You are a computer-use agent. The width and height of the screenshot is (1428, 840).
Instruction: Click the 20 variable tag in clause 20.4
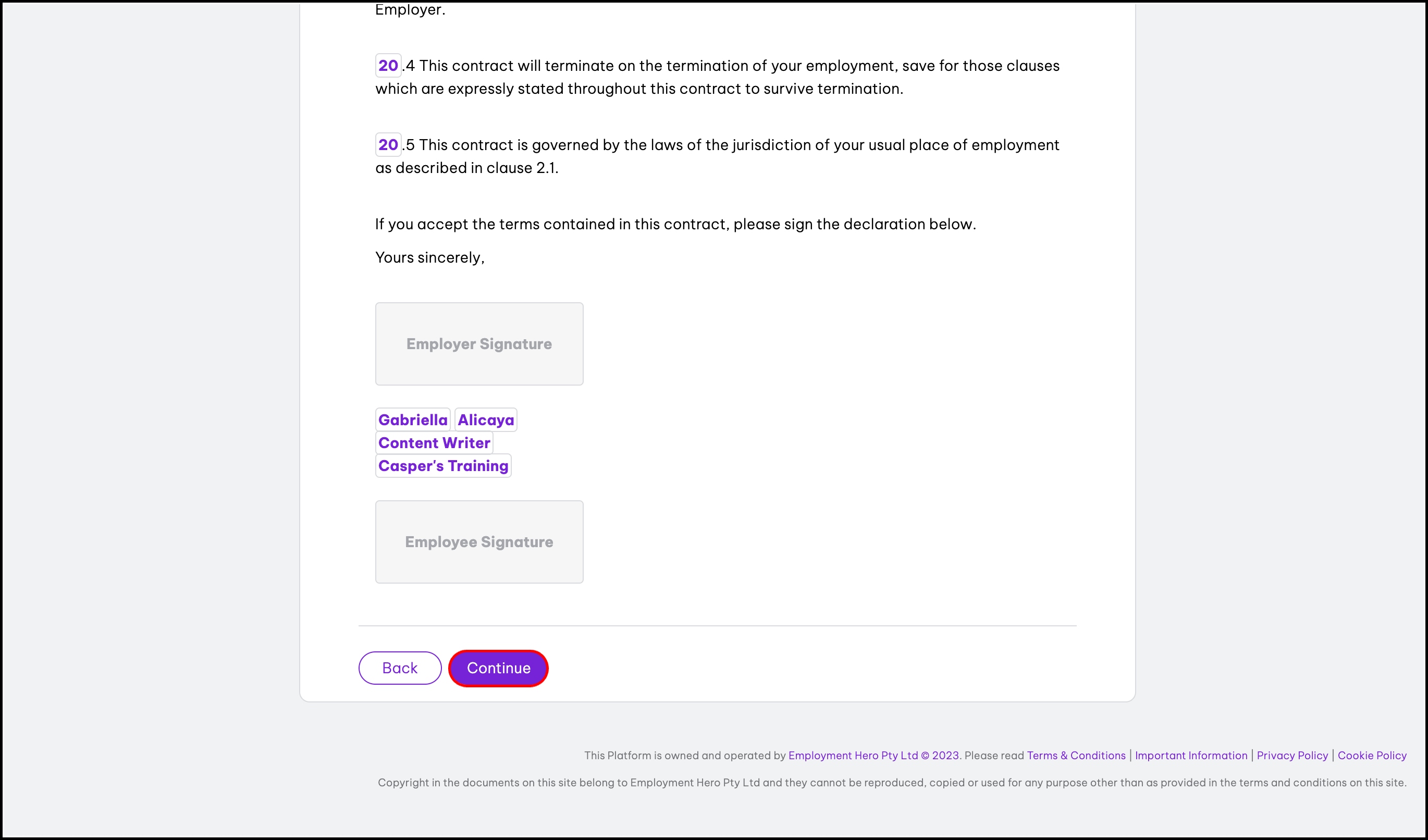[388, 66]
